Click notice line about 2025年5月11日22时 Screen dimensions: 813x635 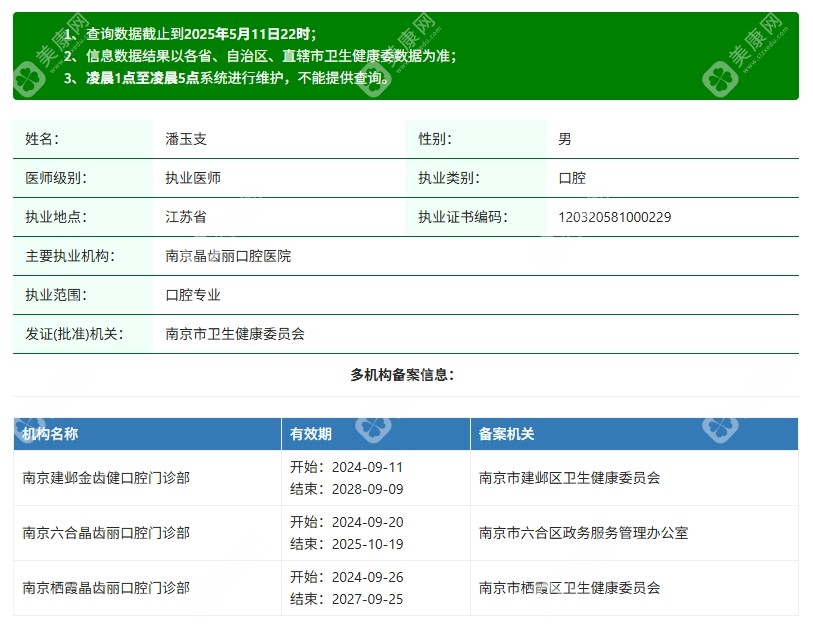click(190, 34)
